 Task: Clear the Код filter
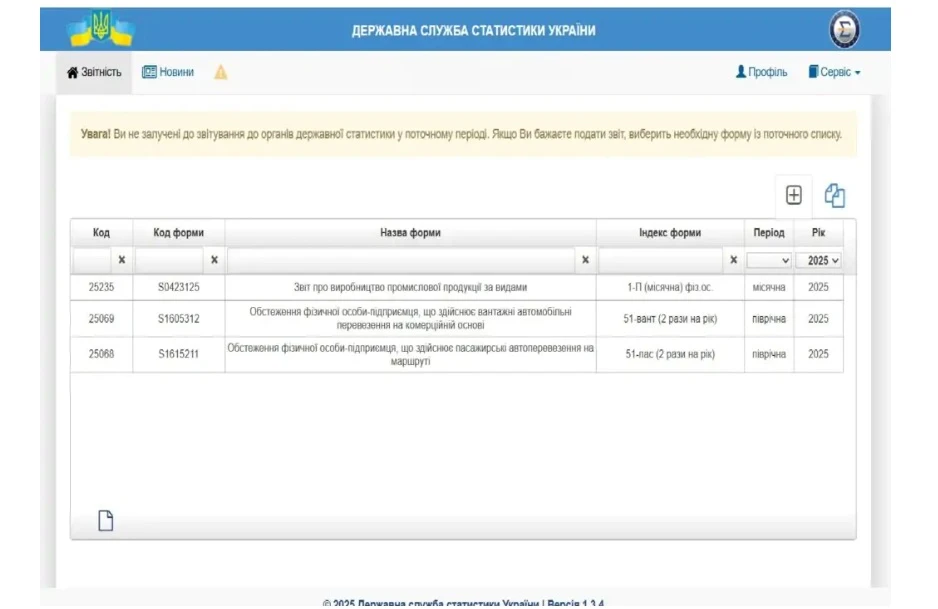122,260
